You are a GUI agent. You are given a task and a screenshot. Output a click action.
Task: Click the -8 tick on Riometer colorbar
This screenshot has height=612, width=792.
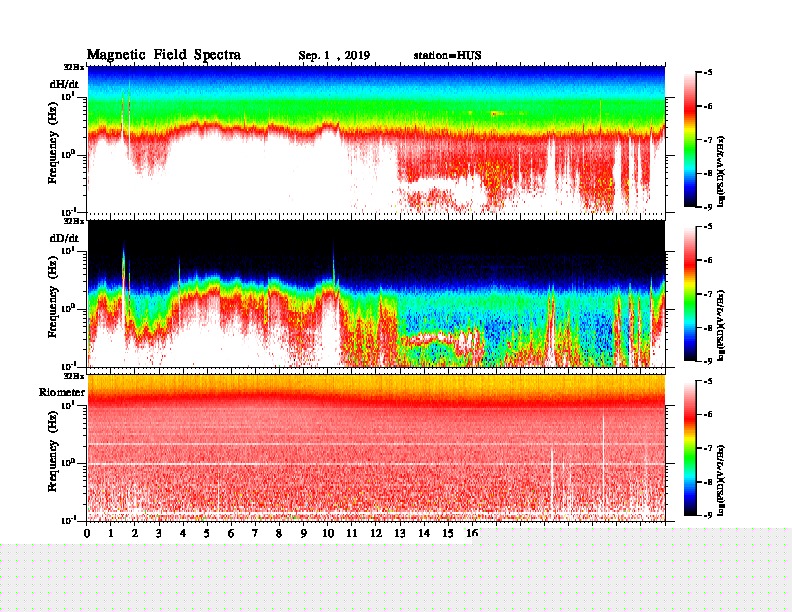pos(708,482)
